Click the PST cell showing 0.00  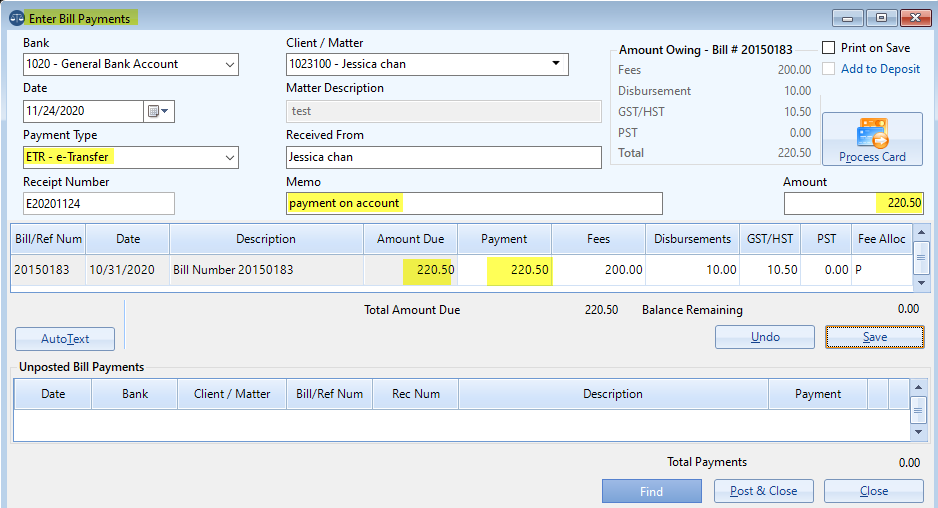[x=826, y=270]
